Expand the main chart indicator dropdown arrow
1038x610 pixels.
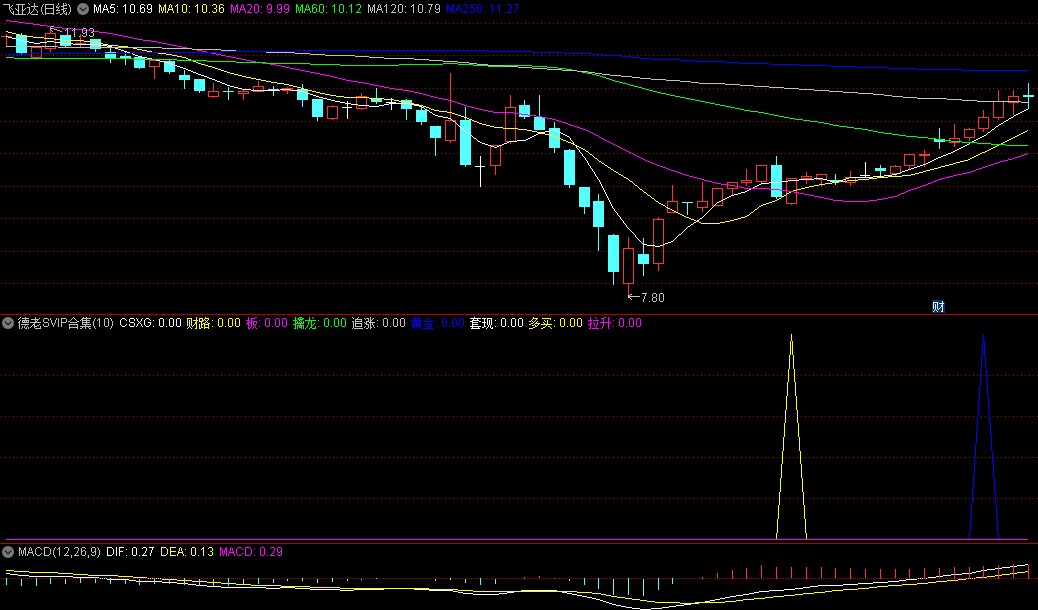point(83,9)
